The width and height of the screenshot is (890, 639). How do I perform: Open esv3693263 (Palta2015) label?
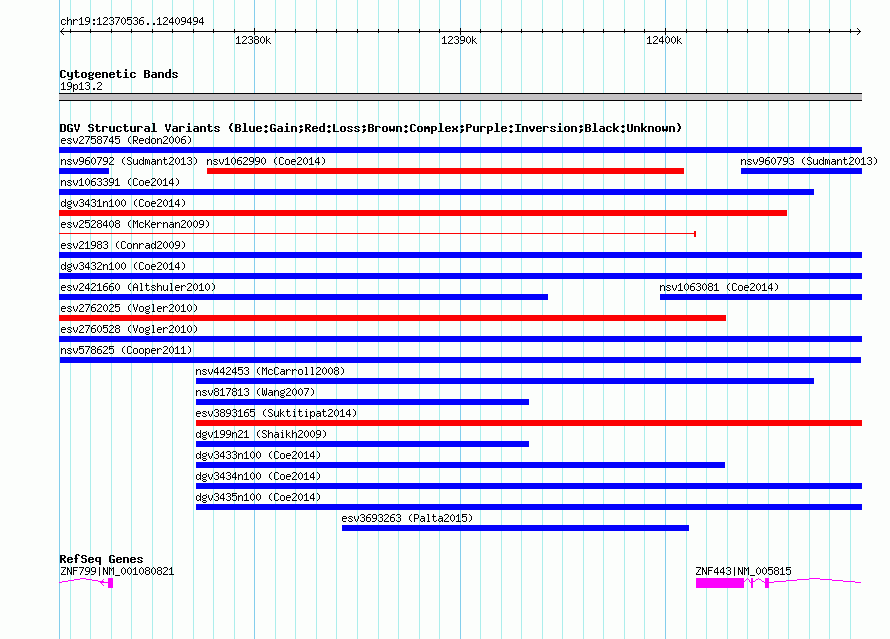pos(407,518)
